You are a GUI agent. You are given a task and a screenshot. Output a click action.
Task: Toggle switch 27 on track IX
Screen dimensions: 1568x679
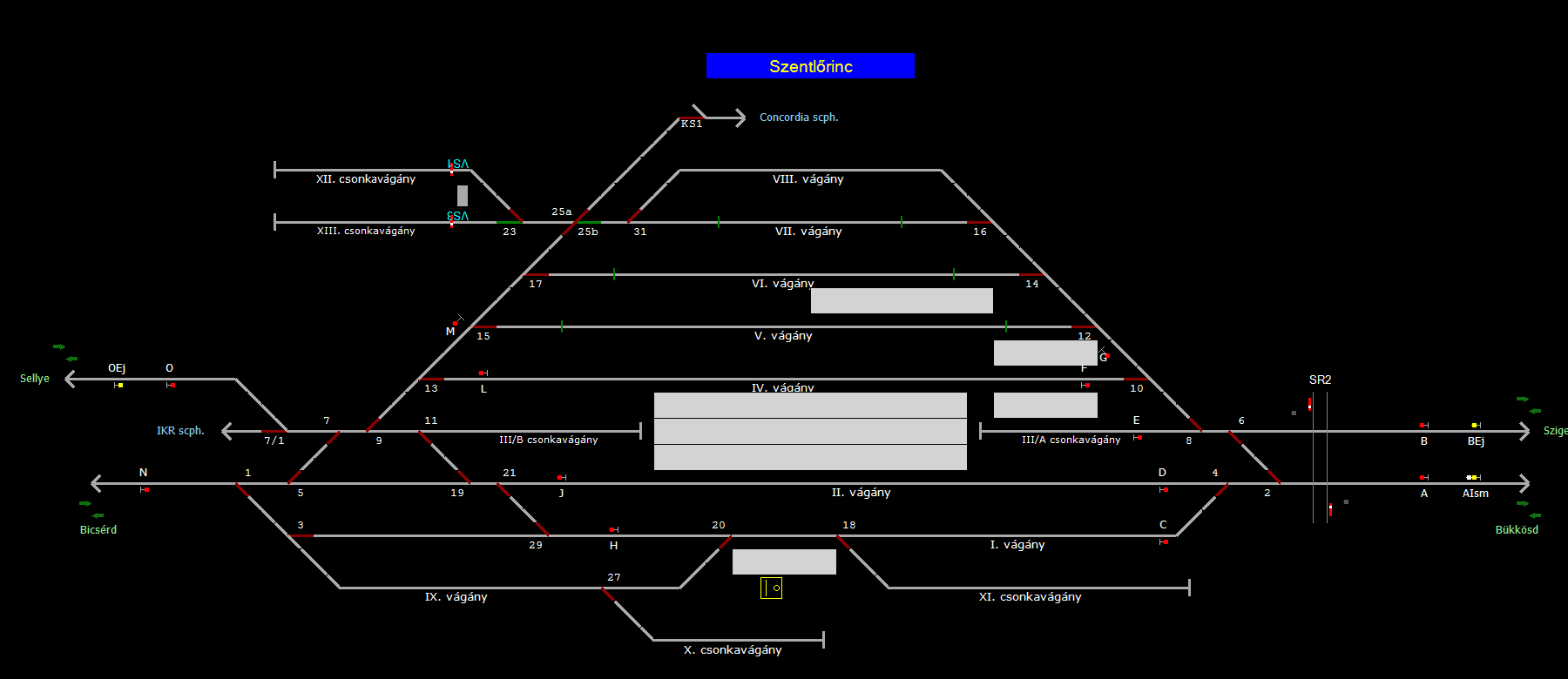pyautogui.click(x=607, y=594)
